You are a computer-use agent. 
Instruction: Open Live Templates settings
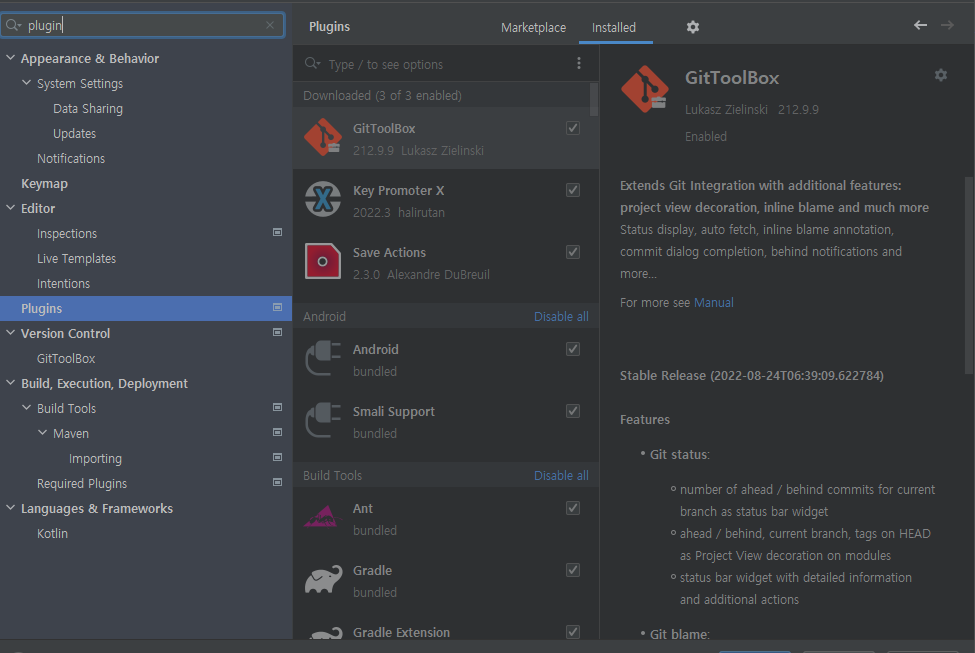pos(76,259)
